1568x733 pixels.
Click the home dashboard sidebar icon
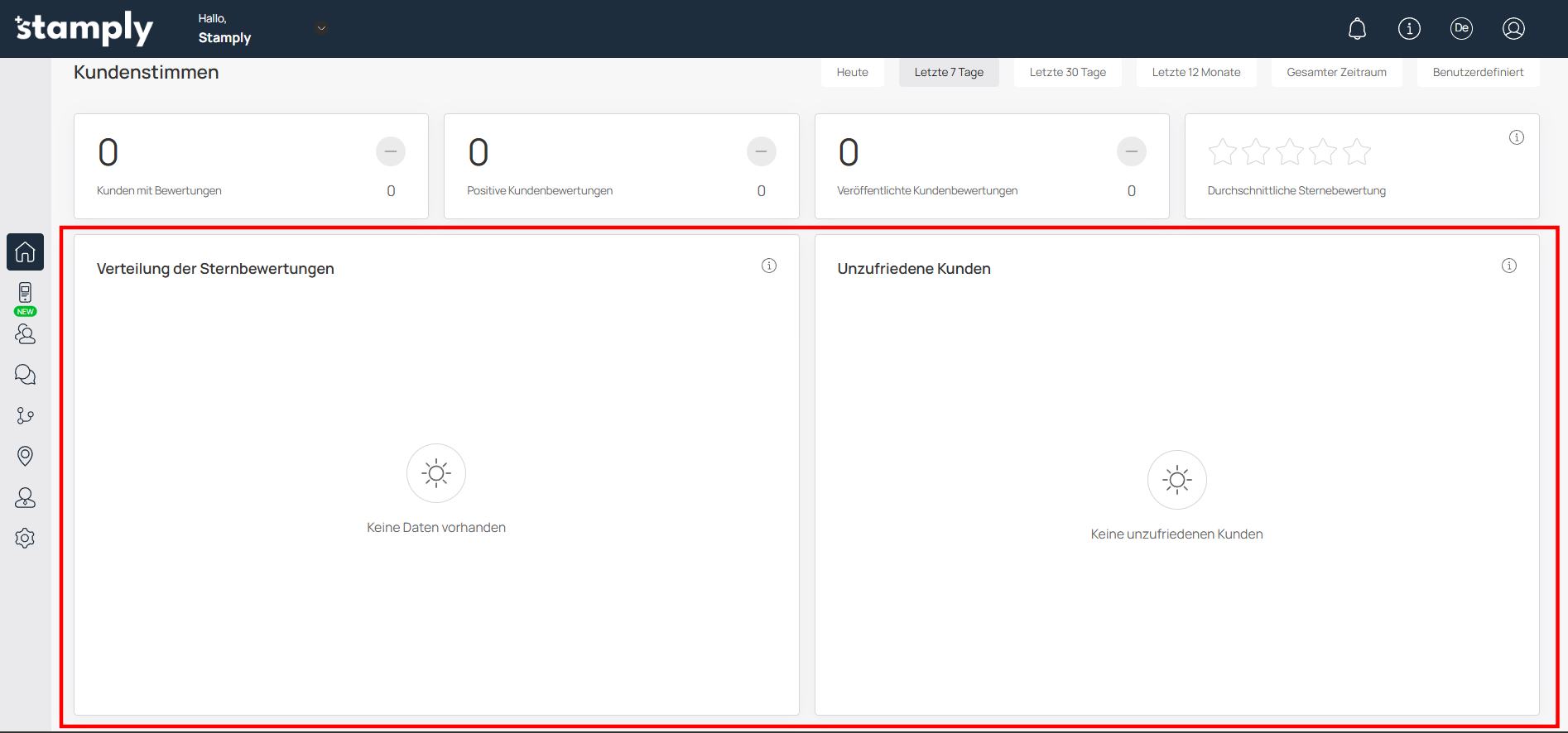click(25, 252)
